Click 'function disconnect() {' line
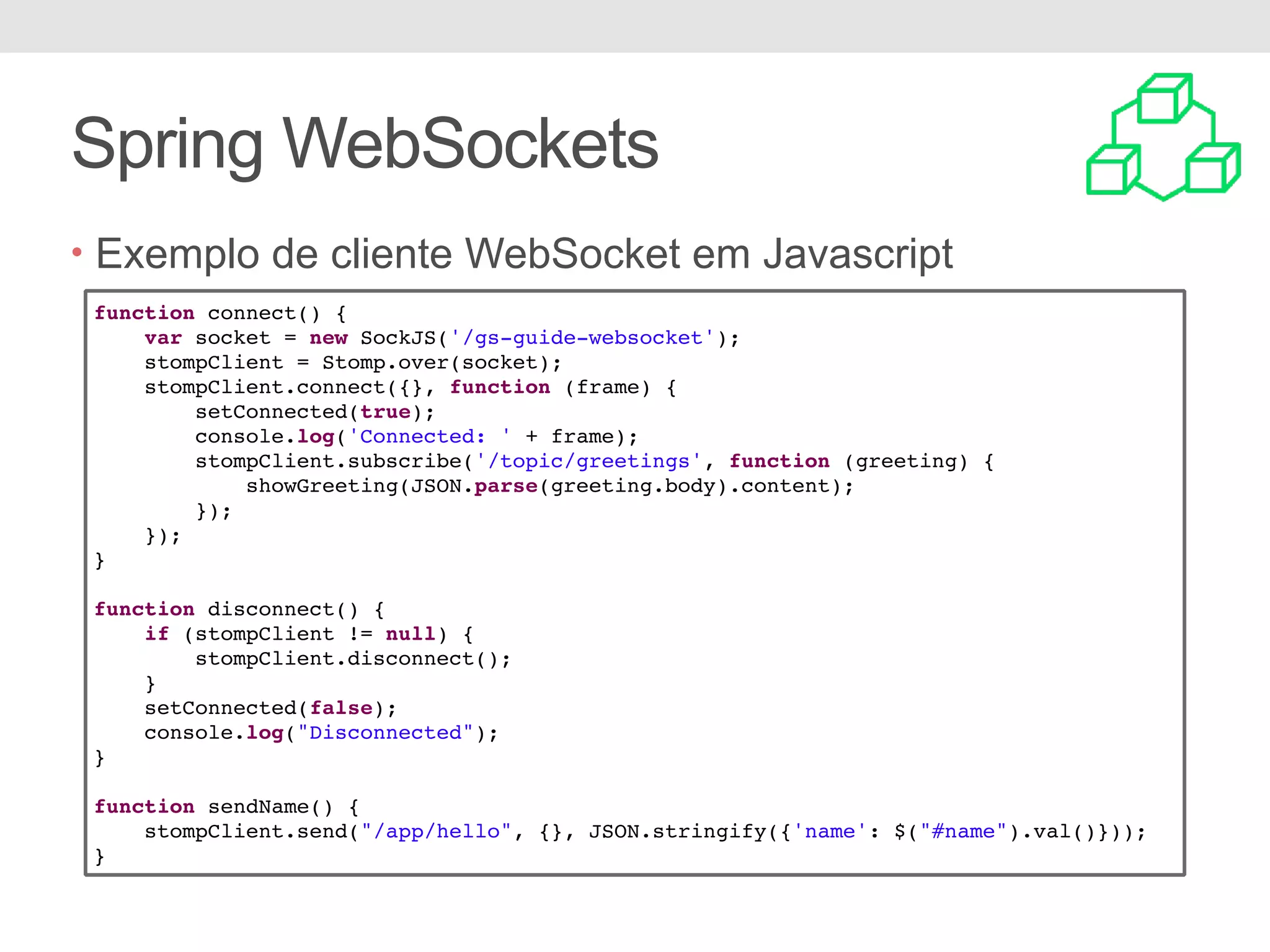1270x952 pixels. pyautogui.click(x=239, y=610)
